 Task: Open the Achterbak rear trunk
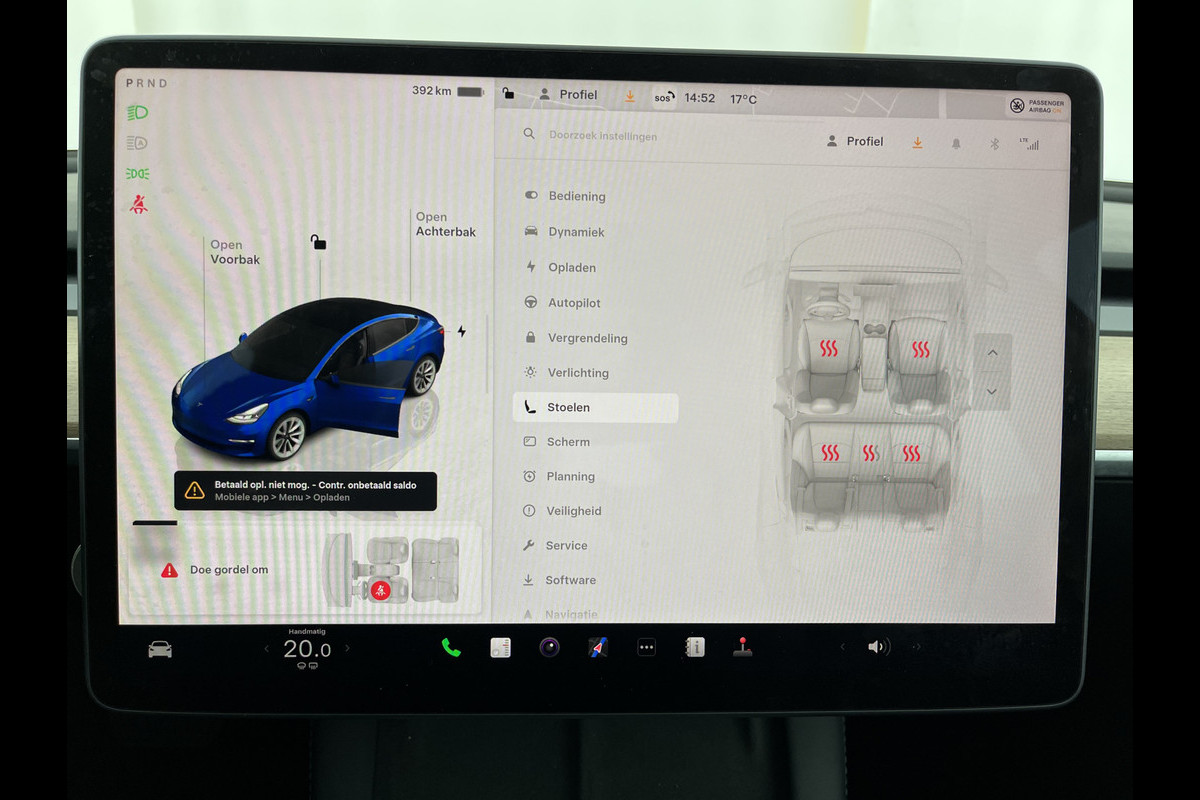(445, 224)
